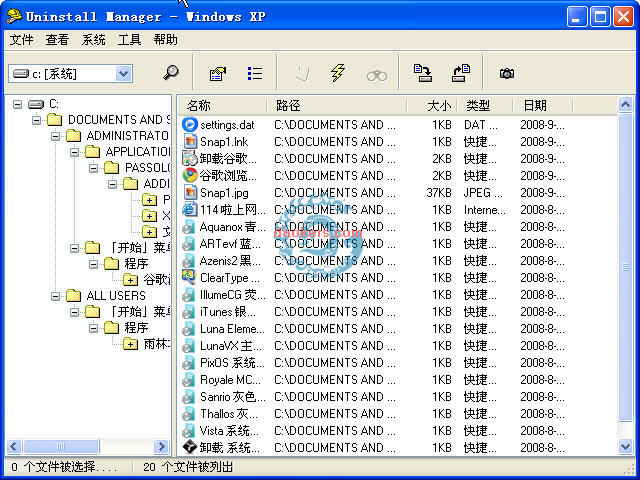
Task: Sort by the 路径 column header
Action: pos(337,106)
